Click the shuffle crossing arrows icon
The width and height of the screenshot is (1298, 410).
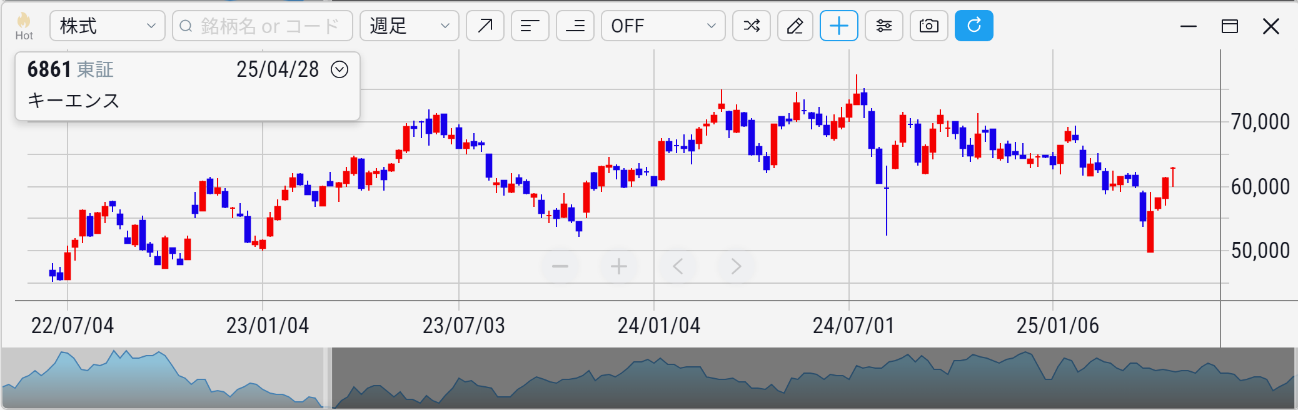coord(751,26)
